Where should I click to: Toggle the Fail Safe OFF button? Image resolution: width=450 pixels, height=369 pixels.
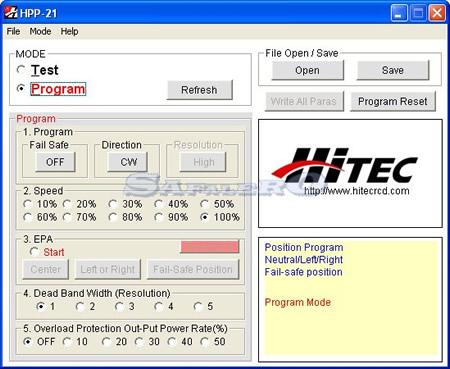(55, 162)
